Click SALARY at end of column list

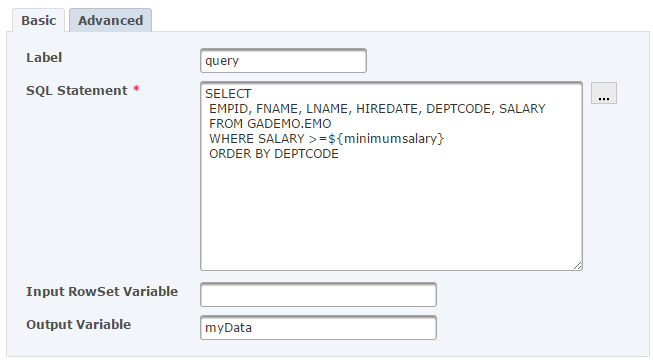(522, 109)
